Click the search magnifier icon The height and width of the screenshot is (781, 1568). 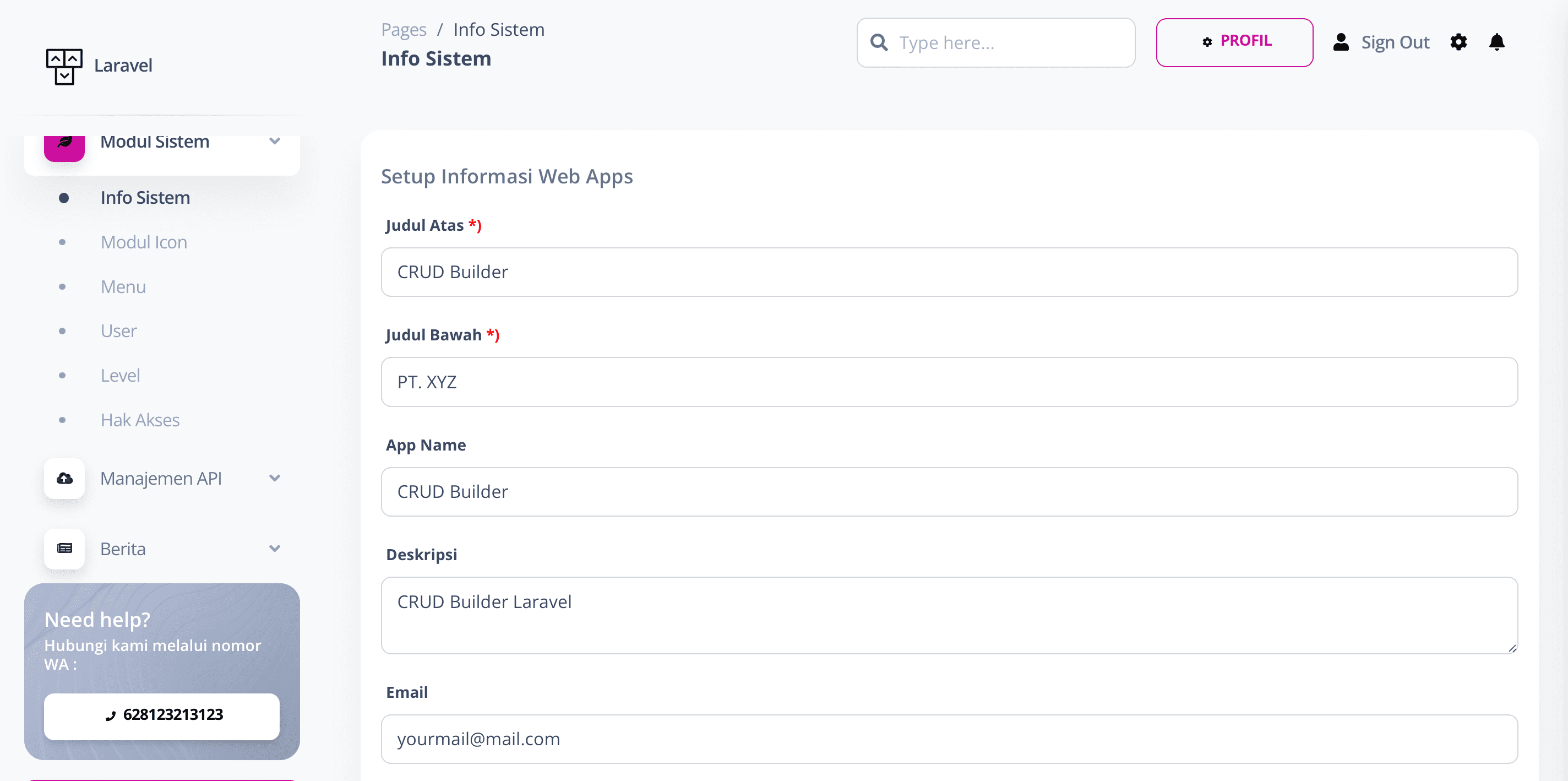point(878,42)
